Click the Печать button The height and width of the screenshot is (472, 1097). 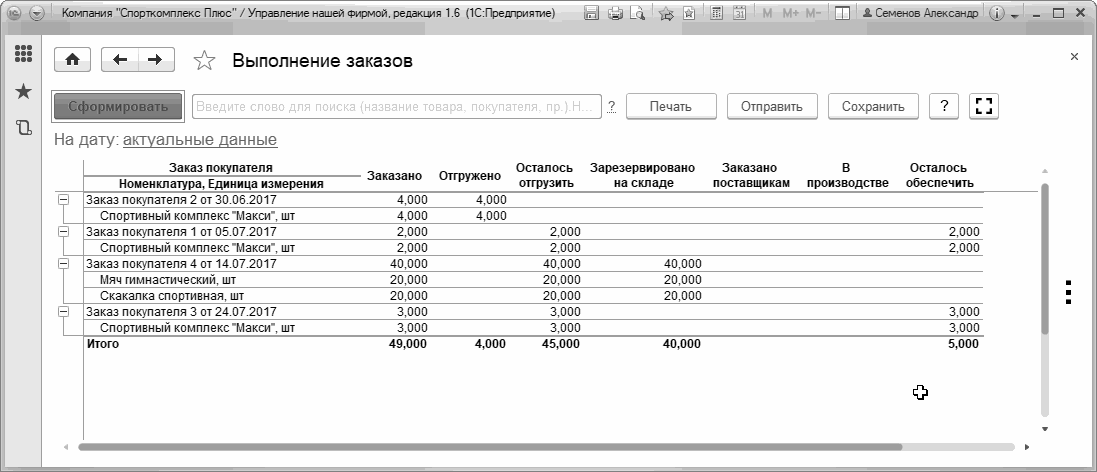click(671, 106)
